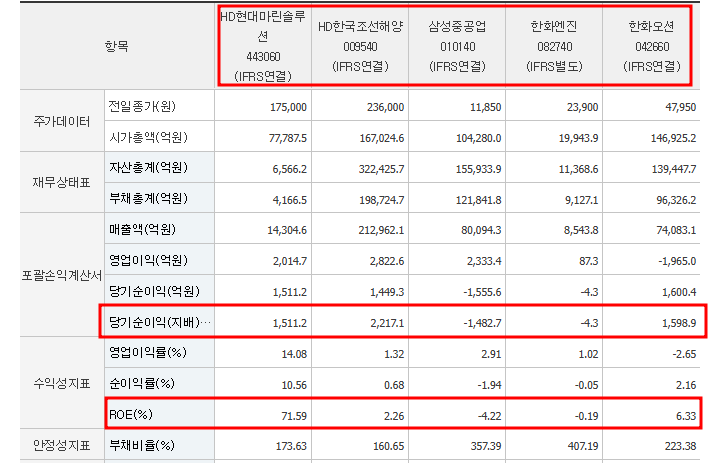Screen dimensions: 709x463
Task: Select net margin value 10.56
Action: [x=294, y=385]
